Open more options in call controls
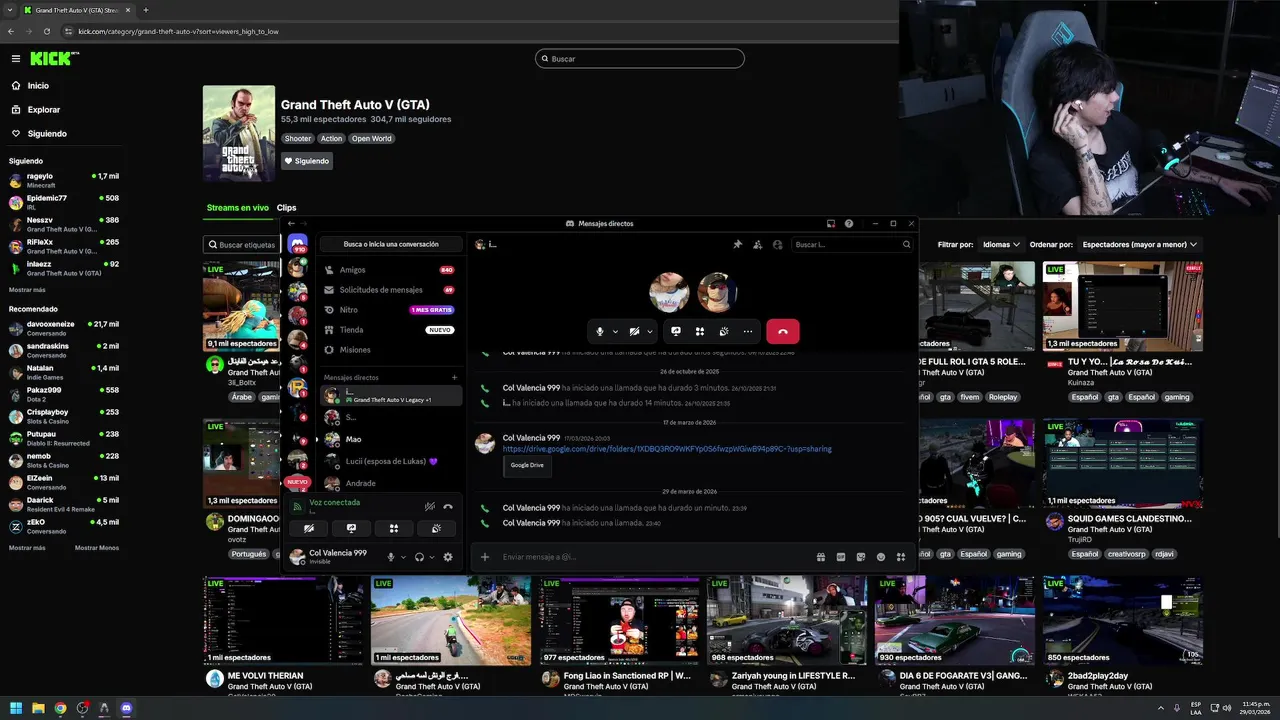This screenshot has width=1280, height=720. point(747,331)
